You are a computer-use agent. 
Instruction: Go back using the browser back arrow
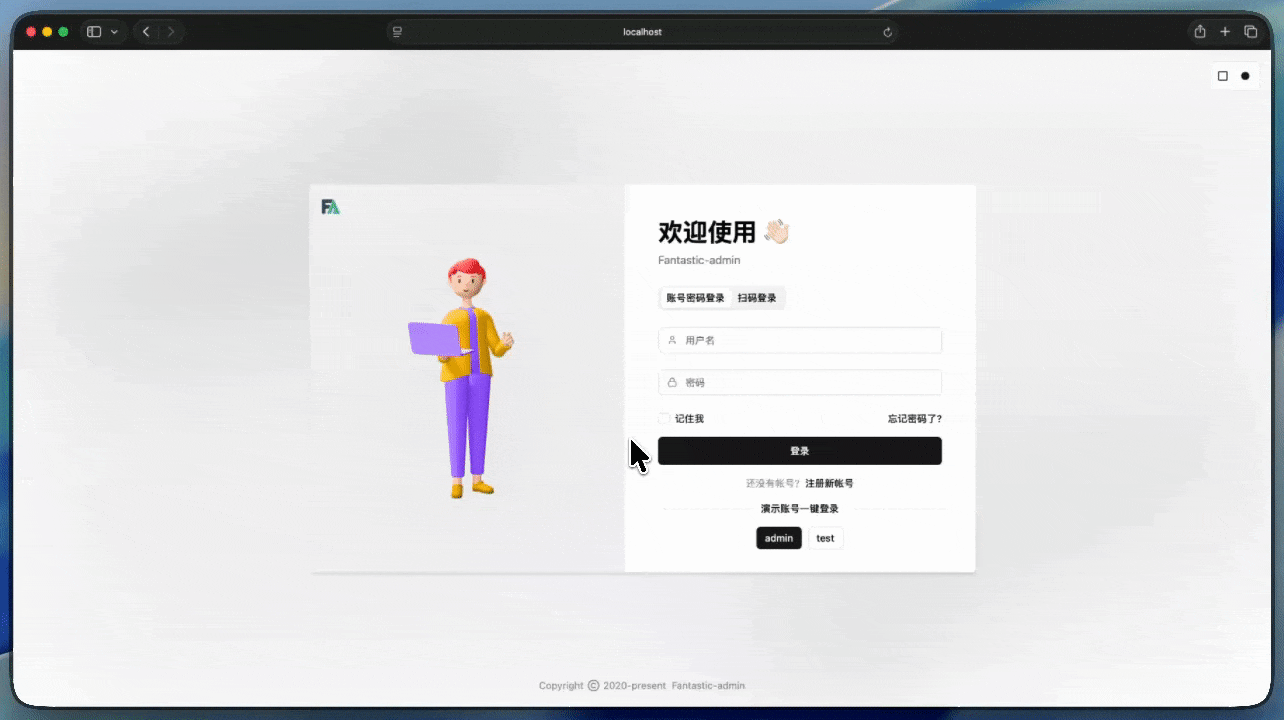[x=146, y=32]
